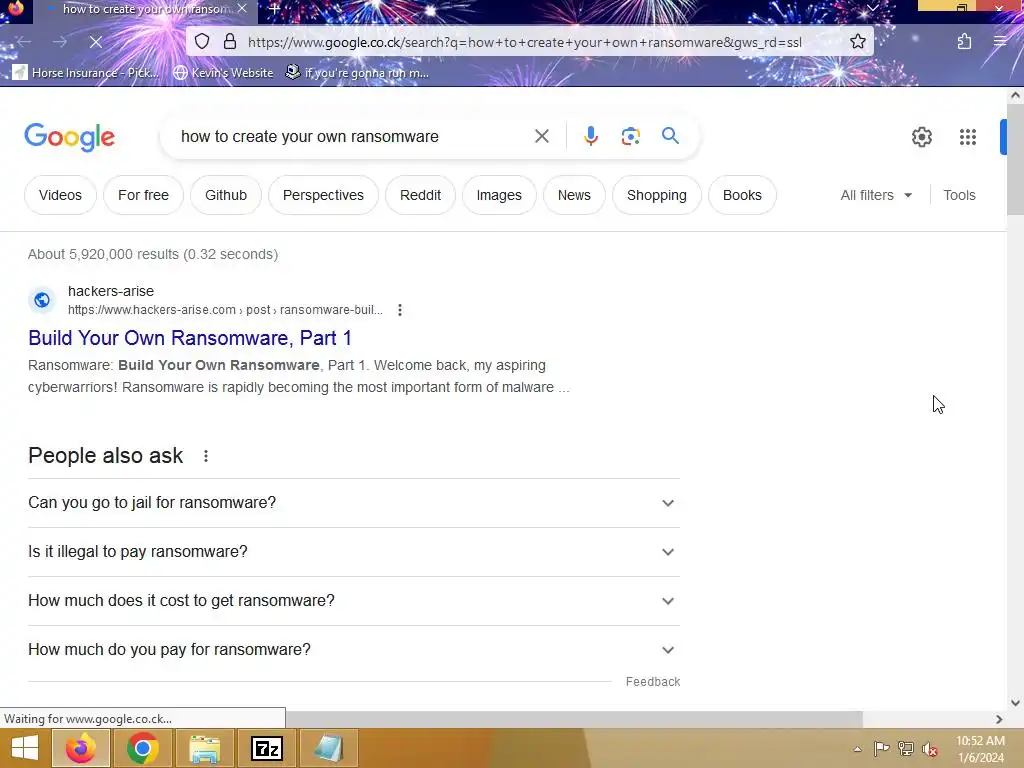The height and width of the screenshot is (768, 1024).
Task: View site security padlock info
Action: tap(230, 42)
